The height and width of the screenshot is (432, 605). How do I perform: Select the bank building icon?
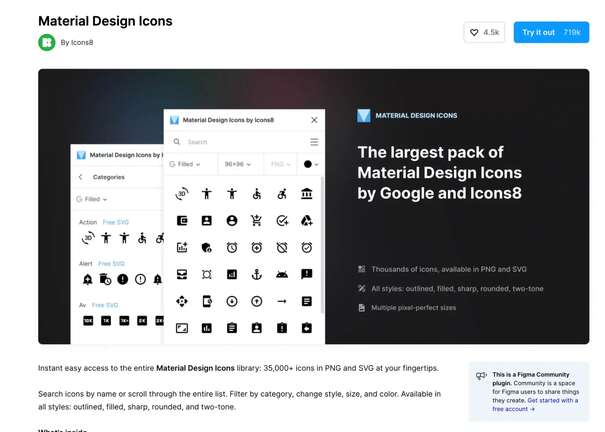pos(307,194)
